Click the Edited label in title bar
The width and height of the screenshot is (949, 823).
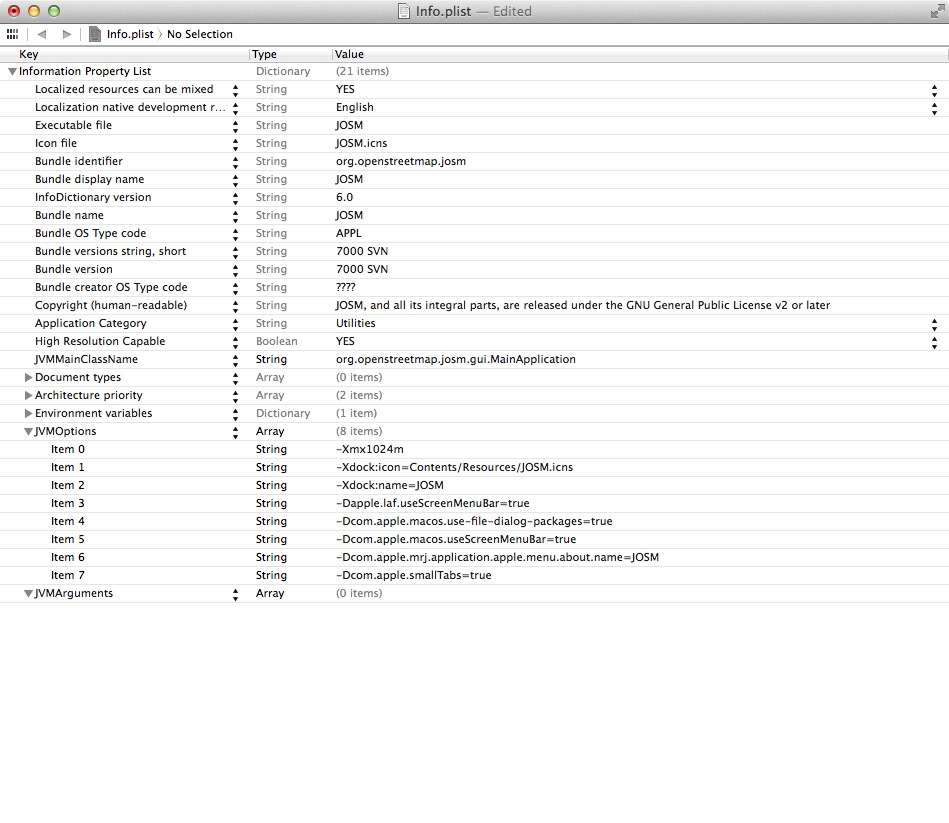pyautogui.click(x=512, y=11)
